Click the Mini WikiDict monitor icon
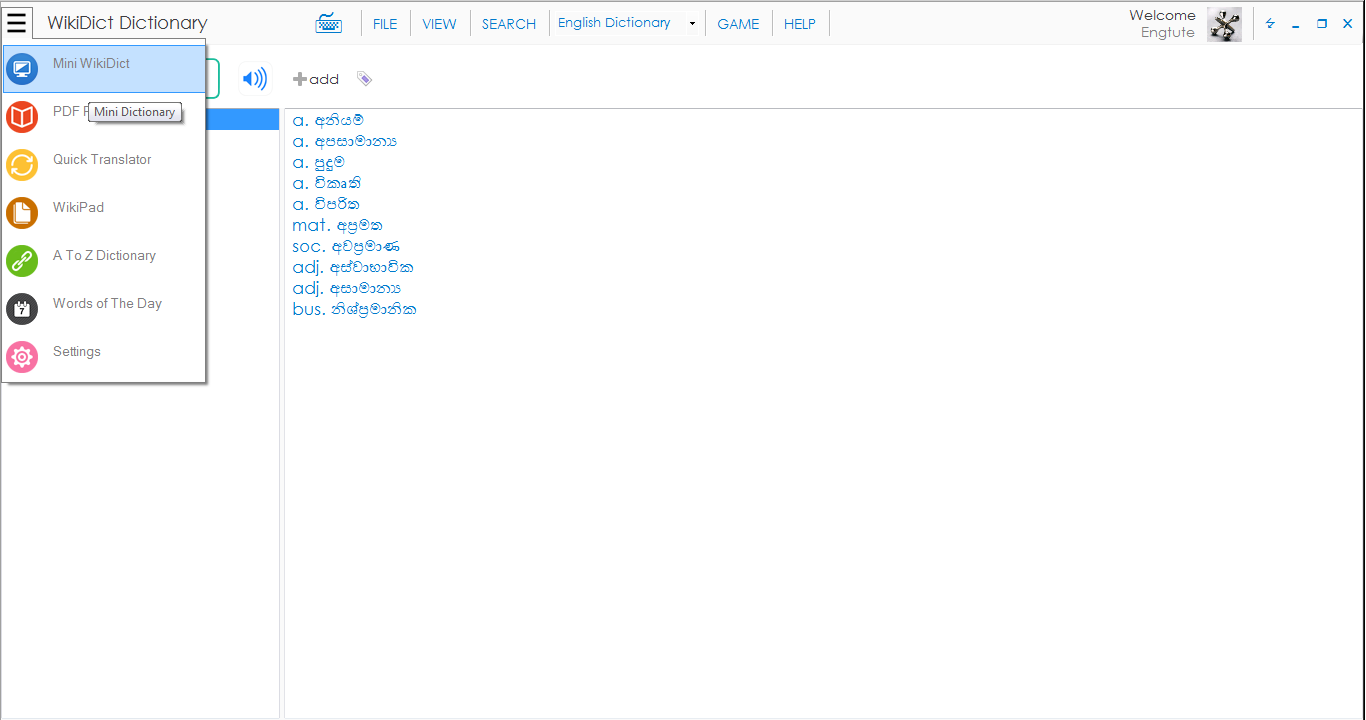This screenshot has height=720, width=1366. click(22, 69)
